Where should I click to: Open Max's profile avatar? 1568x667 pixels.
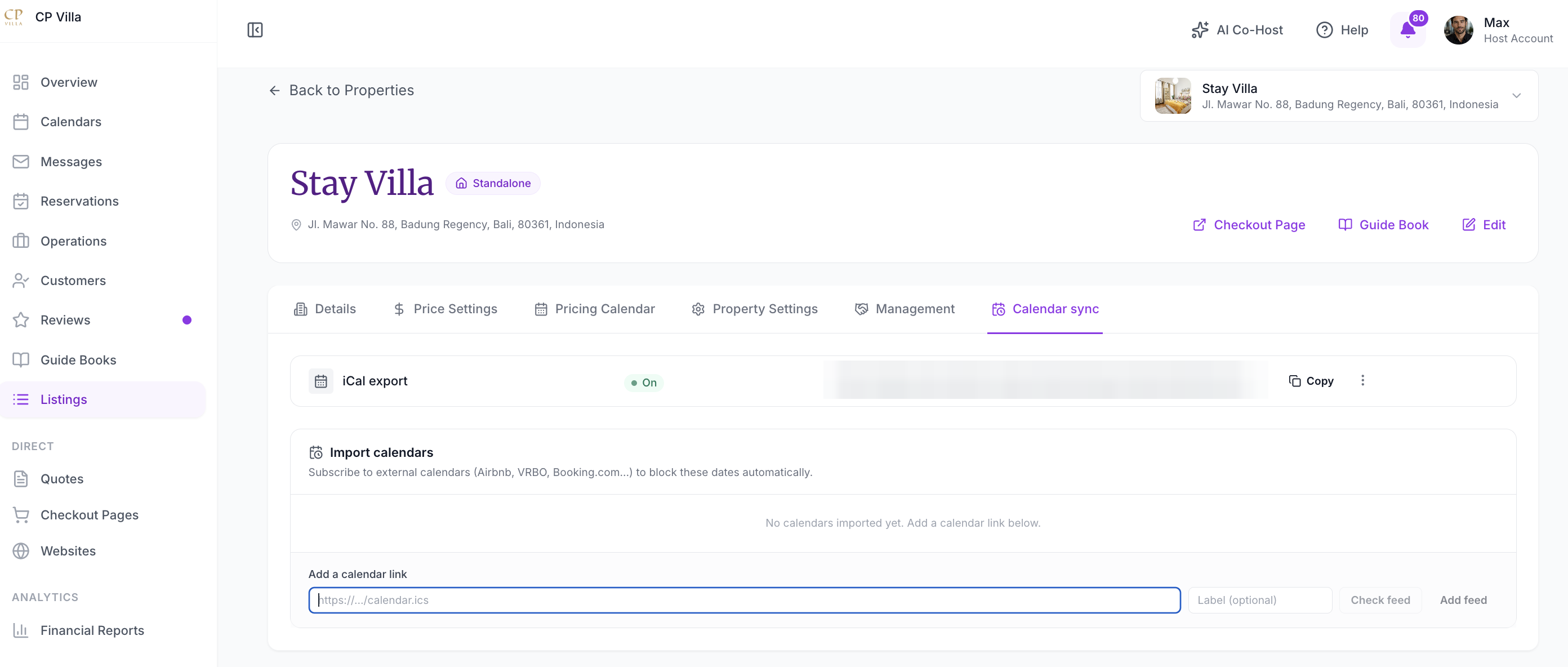point(1458,30)
